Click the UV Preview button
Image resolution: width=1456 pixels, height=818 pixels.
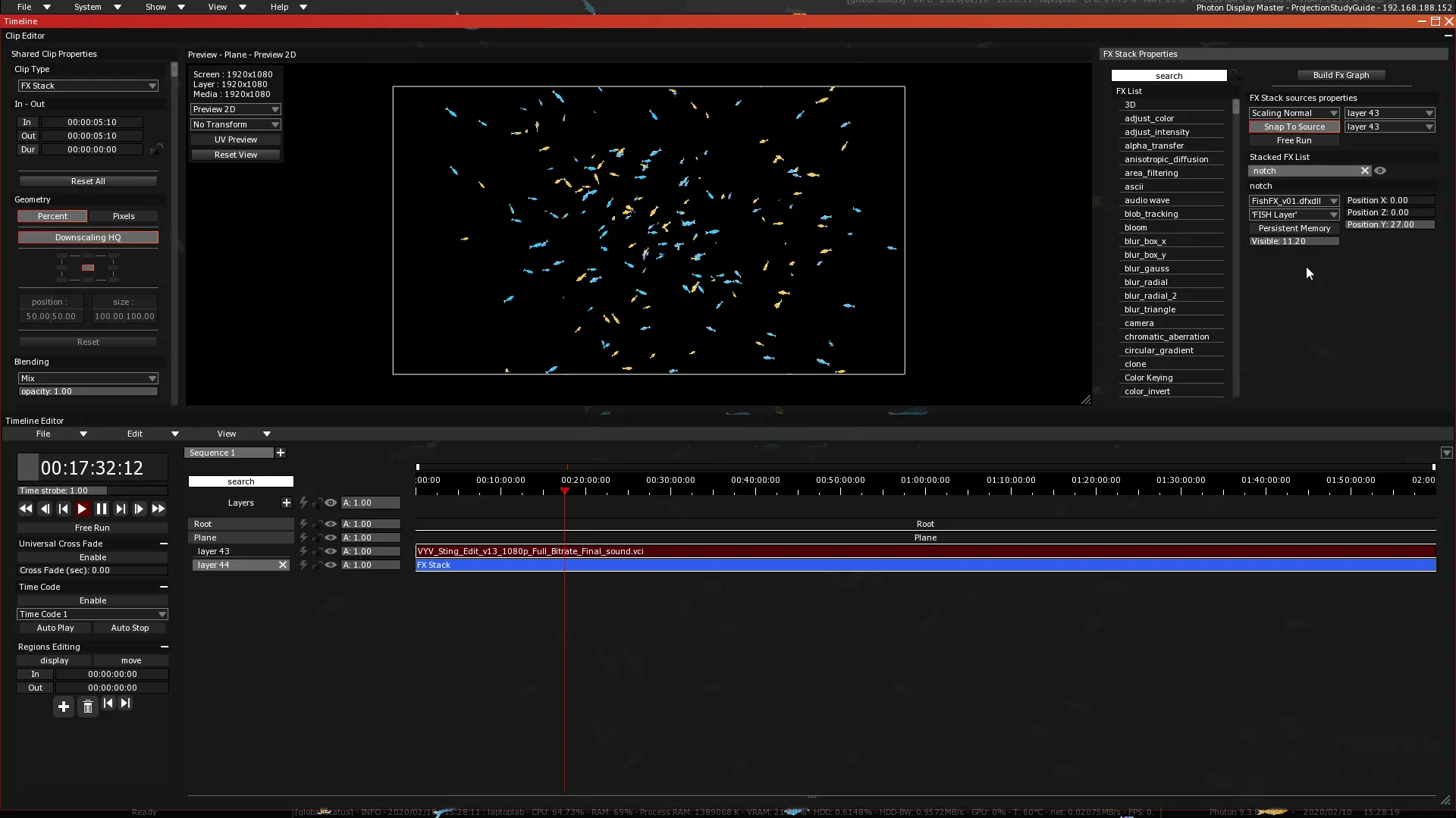(235, 139)
